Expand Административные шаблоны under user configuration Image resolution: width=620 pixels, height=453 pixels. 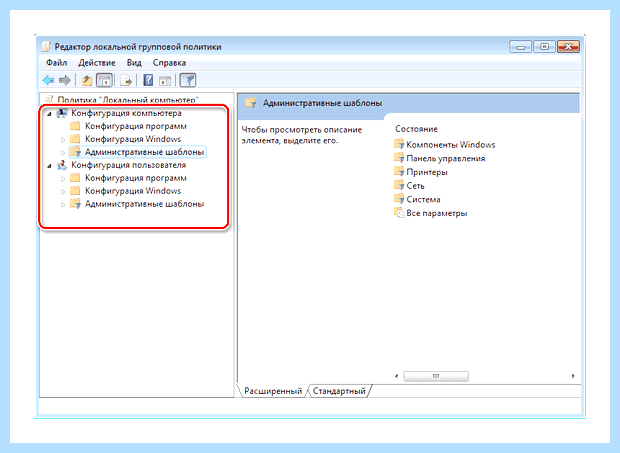pos(63,204)
